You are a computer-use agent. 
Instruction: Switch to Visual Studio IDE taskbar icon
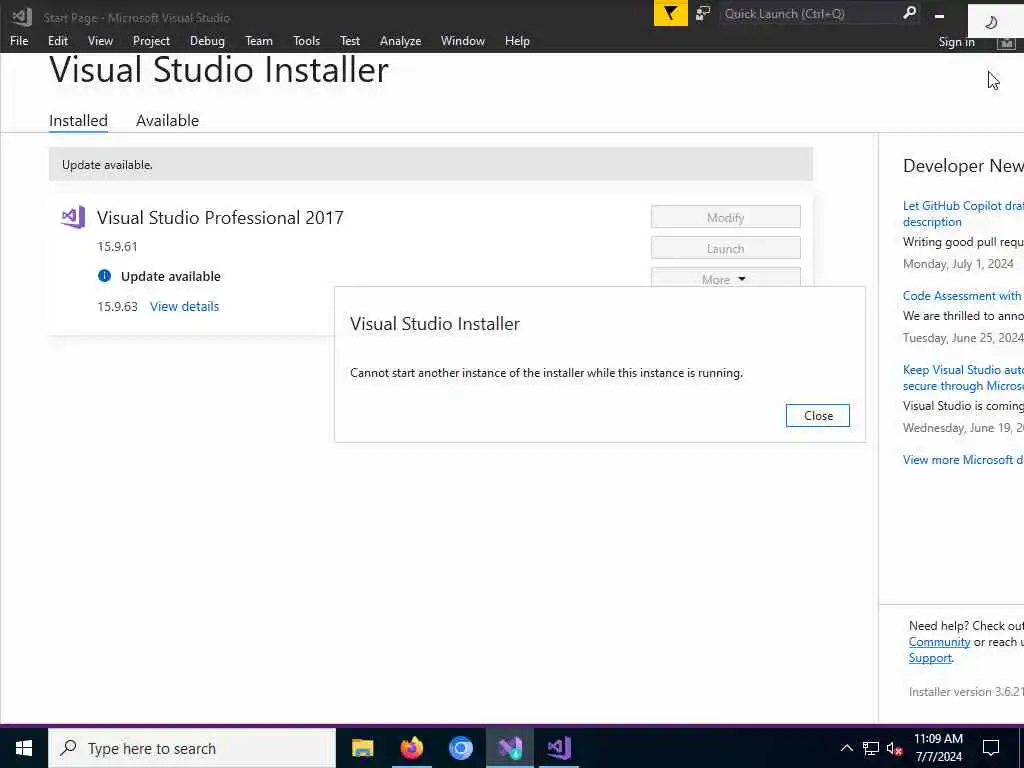coord(559,748)
